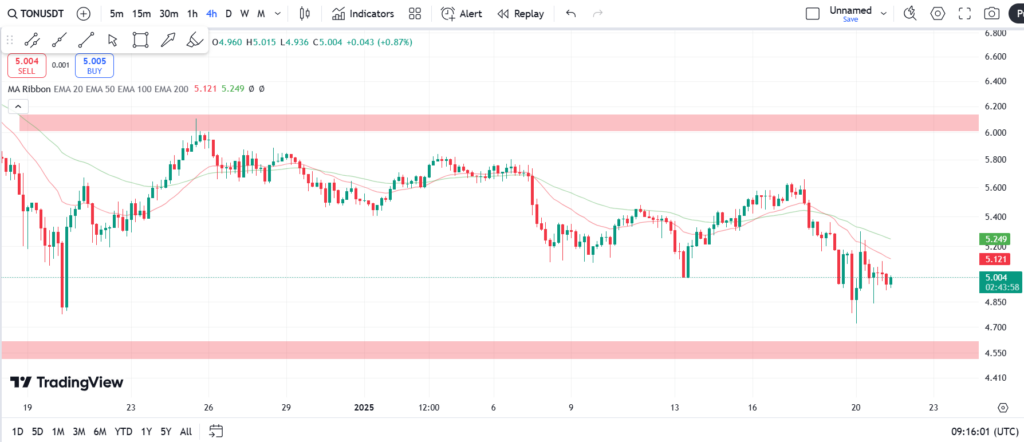Select the 1M date range tab
The height and width of the screenshot is (442, 1024).
click(x=59, y=431)
